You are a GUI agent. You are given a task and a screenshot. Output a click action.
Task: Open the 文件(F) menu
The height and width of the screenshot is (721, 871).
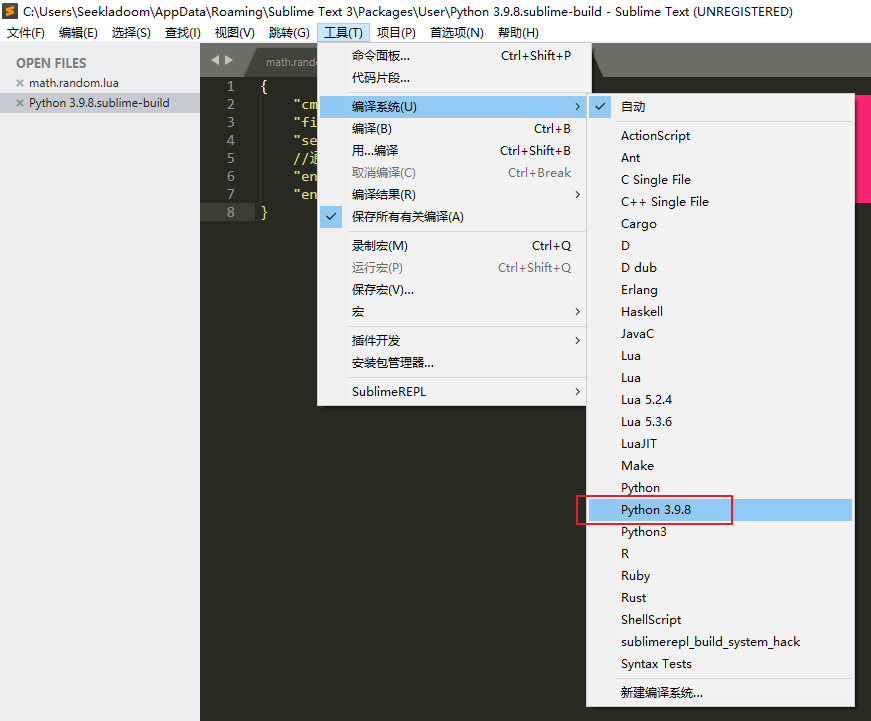26,33
